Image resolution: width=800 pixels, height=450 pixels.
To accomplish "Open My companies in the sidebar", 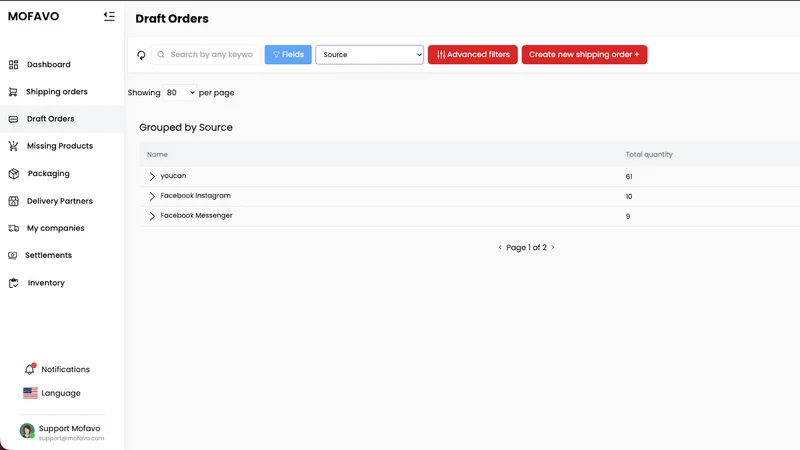I will (x=56, y=228).
